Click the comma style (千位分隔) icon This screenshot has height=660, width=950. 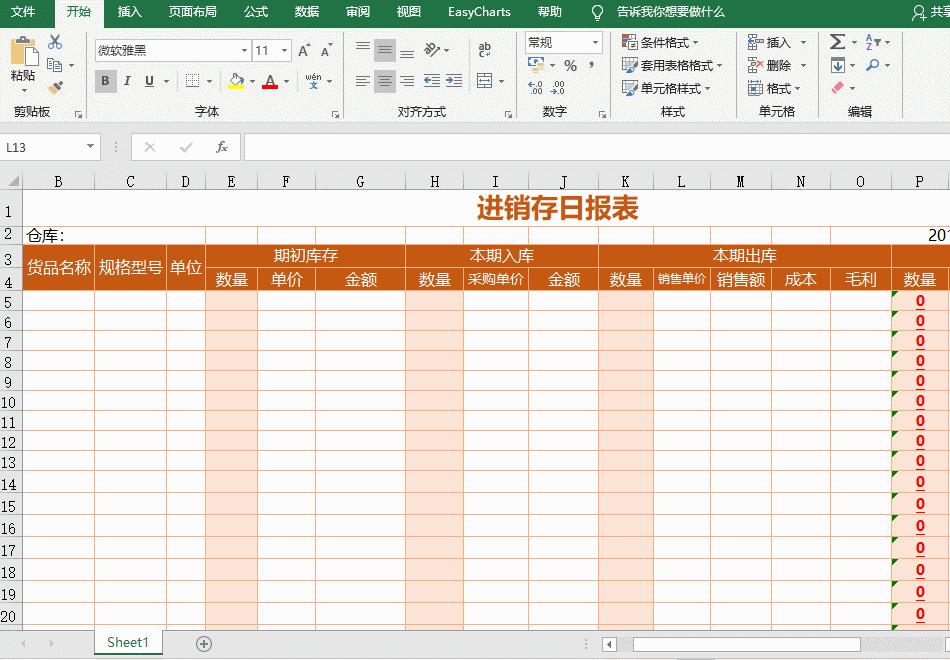592,63
